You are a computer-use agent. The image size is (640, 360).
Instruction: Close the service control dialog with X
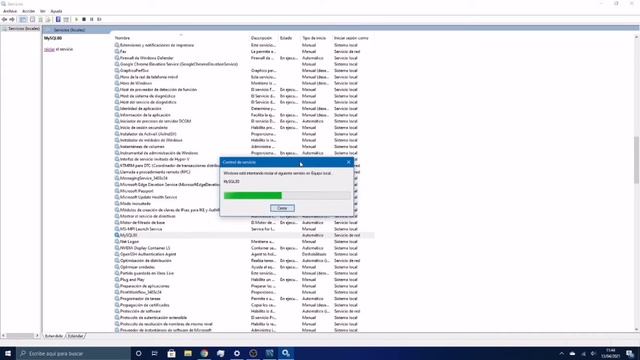(348, 162)
